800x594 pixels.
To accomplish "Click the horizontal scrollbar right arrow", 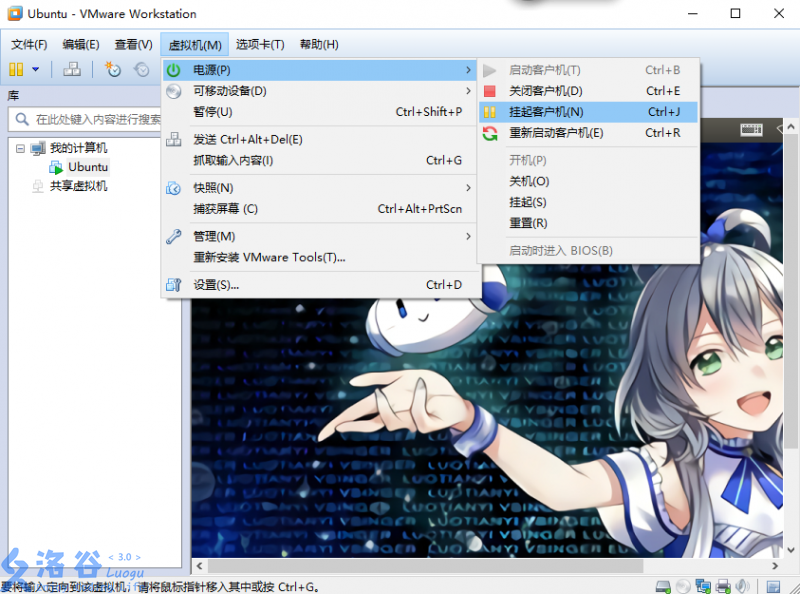I will point(775,566).
